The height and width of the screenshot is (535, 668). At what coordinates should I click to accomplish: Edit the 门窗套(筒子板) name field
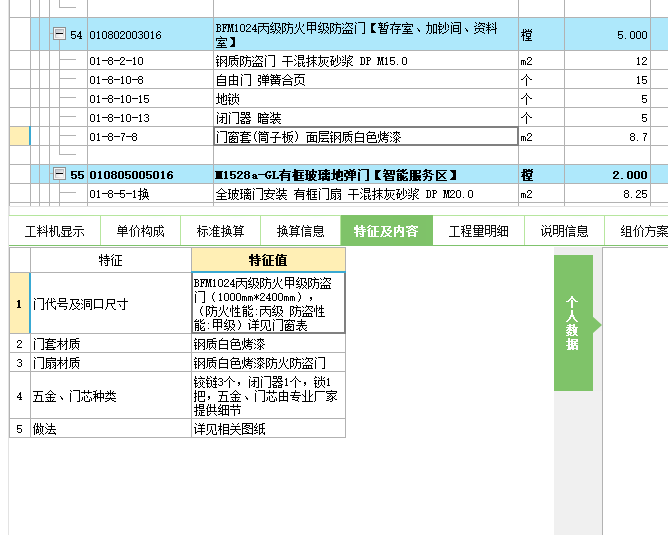coord(366,137)
